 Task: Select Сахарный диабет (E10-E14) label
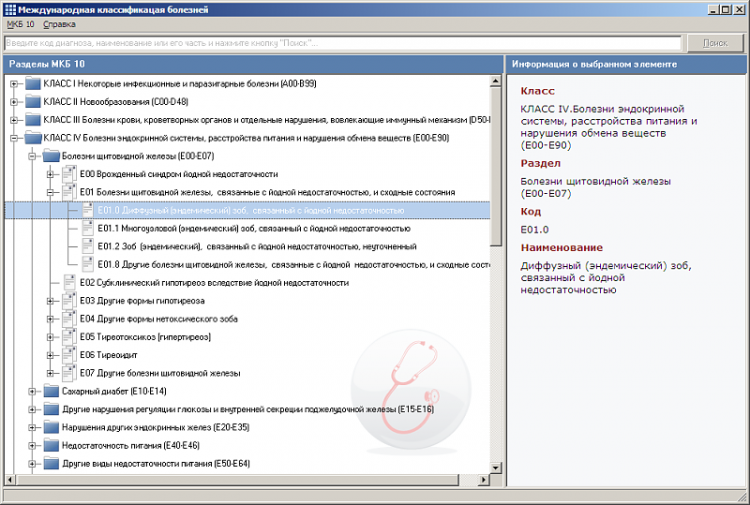(x=114, y=392)
